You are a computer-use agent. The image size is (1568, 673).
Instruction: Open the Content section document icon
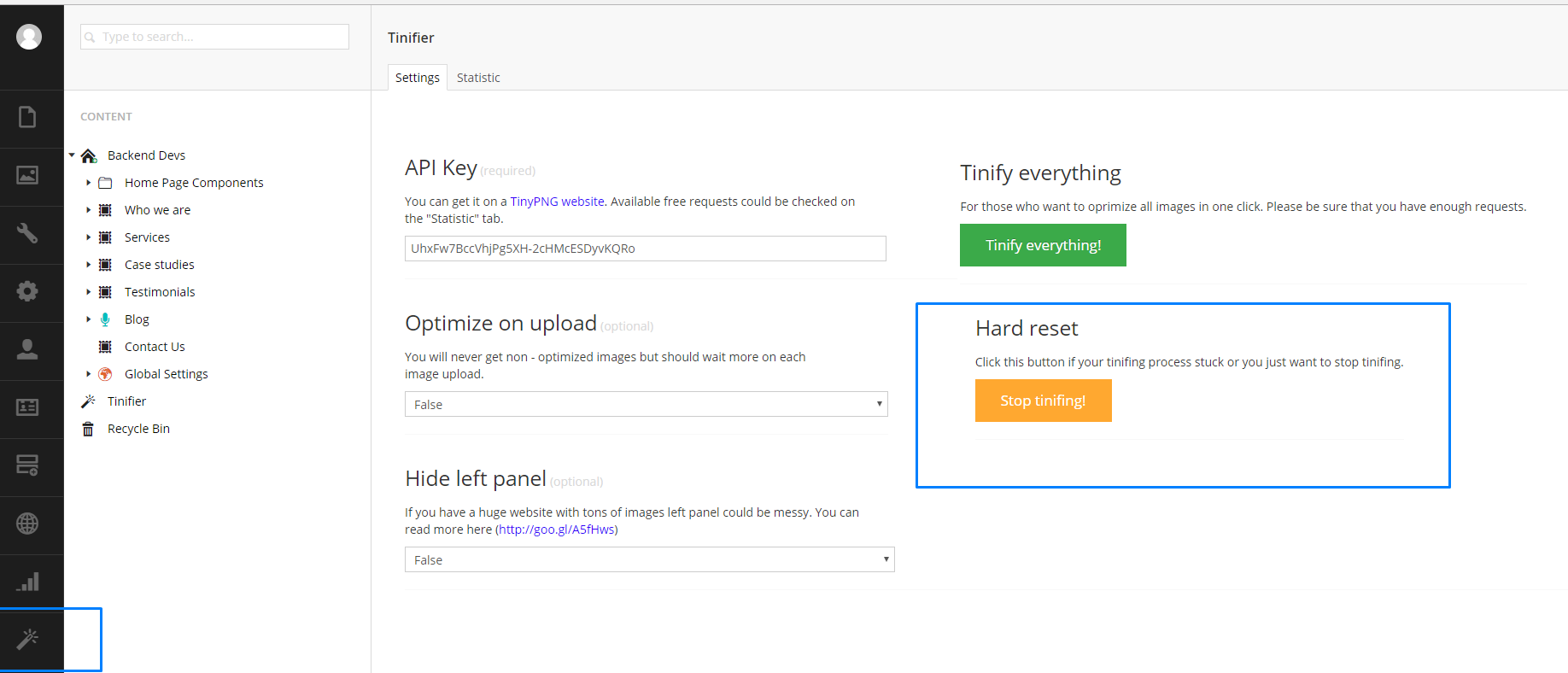point(27,117)
